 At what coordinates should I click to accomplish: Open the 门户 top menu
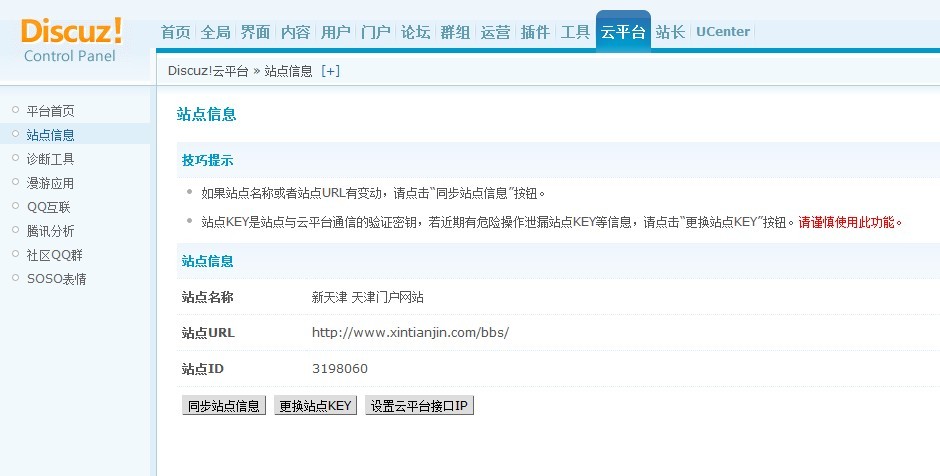[376, 32]
